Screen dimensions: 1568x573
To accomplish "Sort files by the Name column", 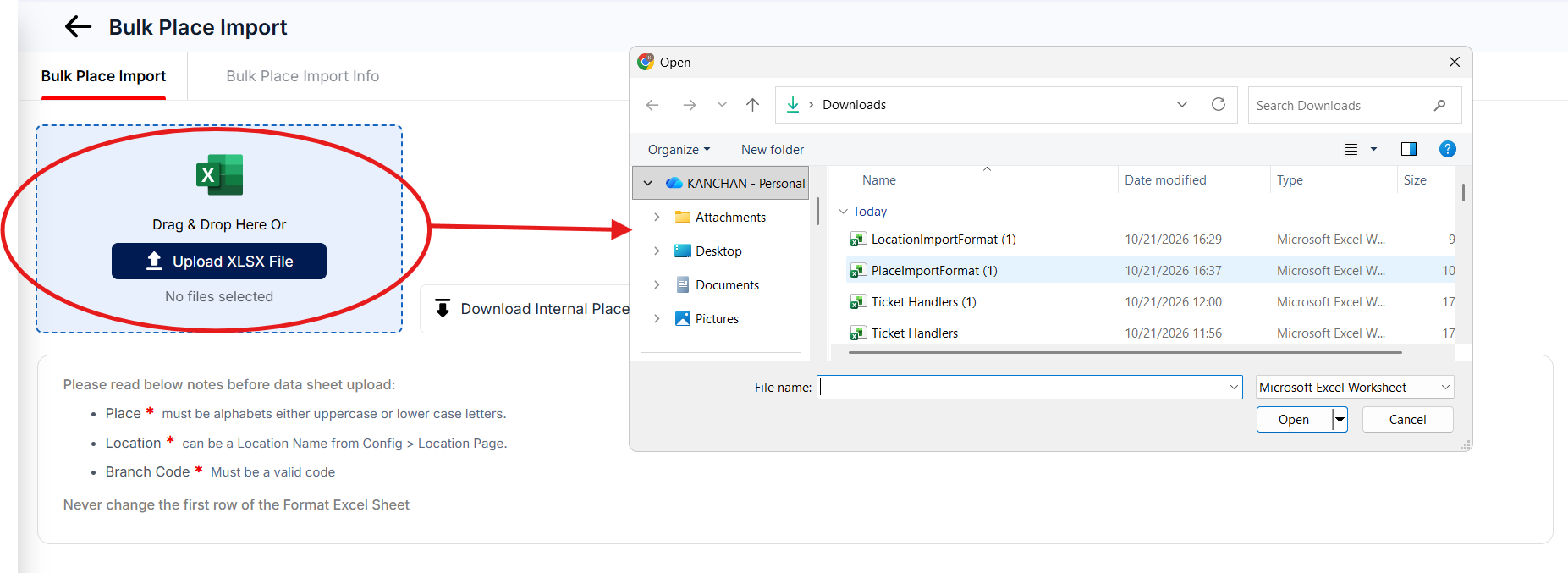I will tap(879, 180).
